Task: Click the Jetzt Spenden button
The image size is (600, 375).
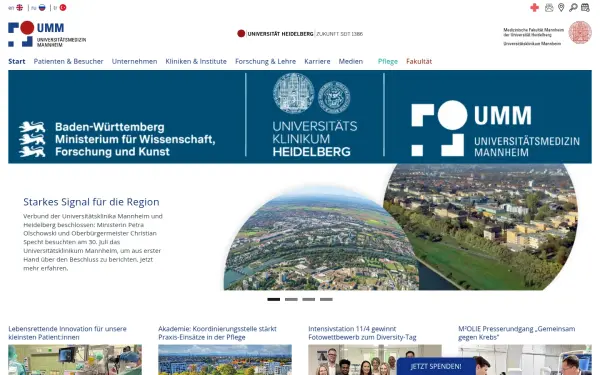Action: [x=436, y=367]
